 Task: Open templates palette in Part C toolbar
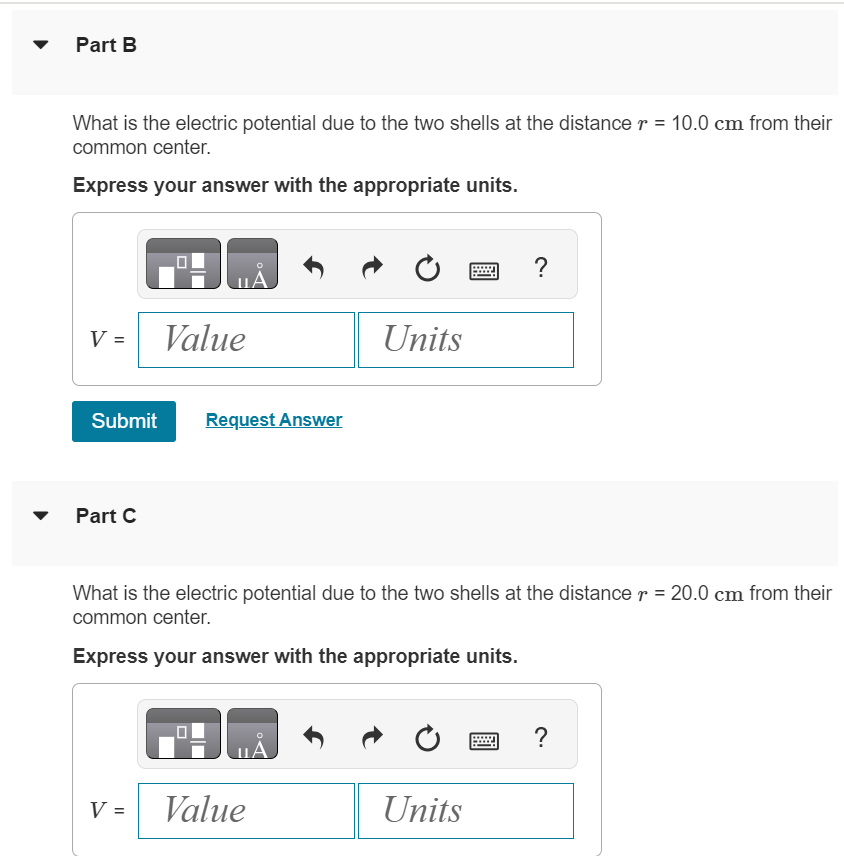click(183, 734)
